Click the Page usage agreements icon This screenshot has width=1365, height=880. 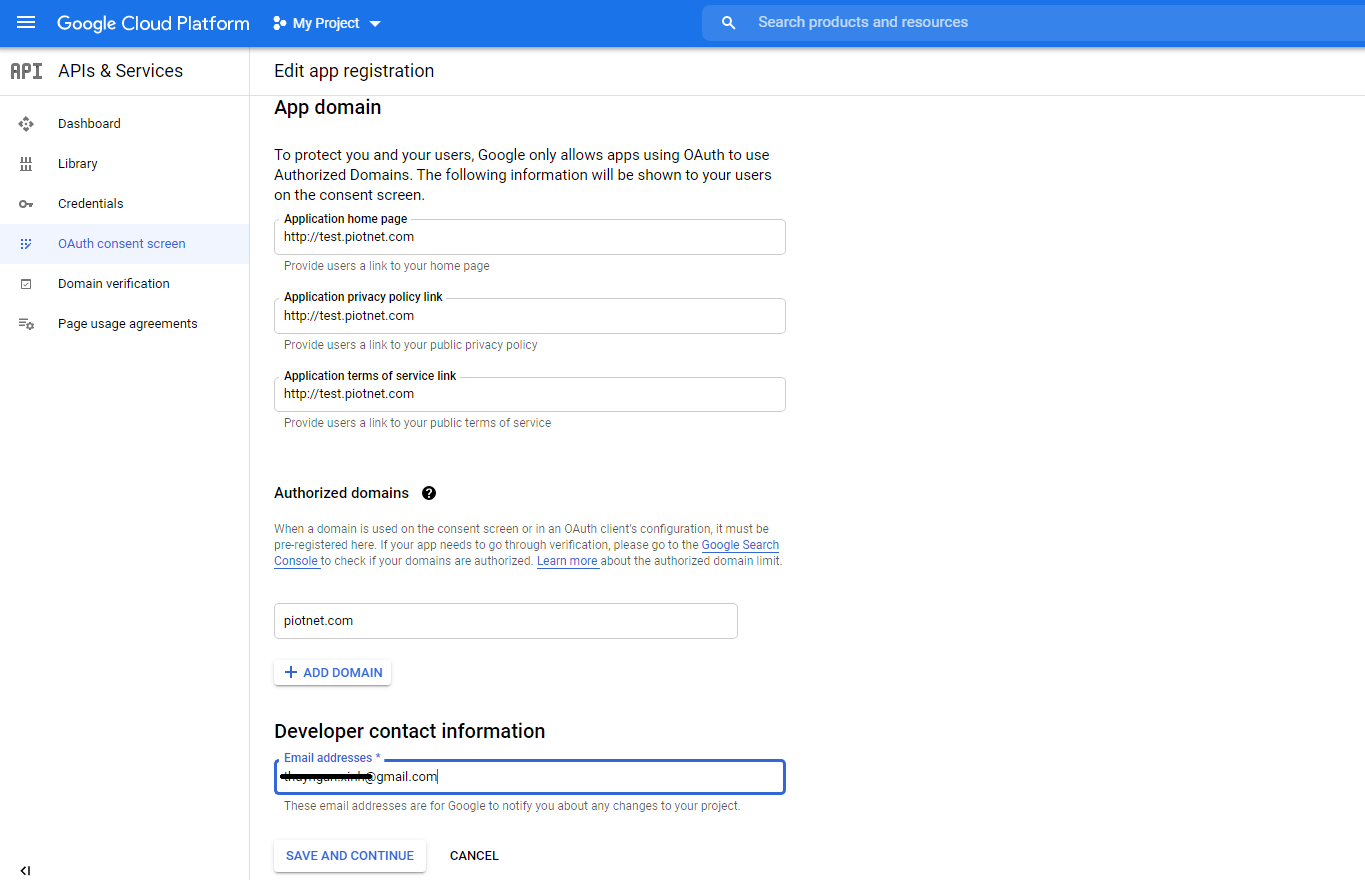click(25, 322)
